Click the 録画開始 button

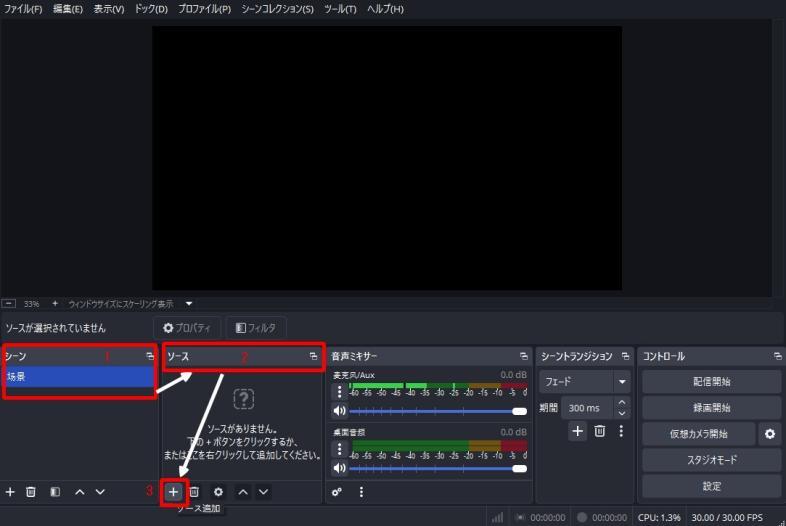click(x=711, y=408)
